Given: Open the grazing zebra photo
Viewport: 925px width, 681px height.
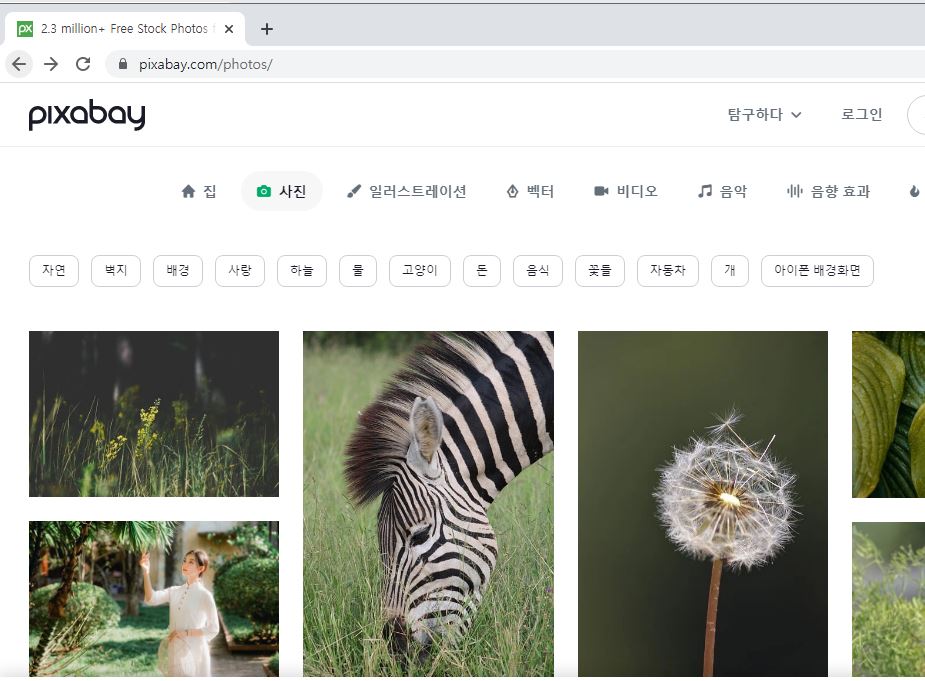Looking at the screenshot, I should 428,504.
